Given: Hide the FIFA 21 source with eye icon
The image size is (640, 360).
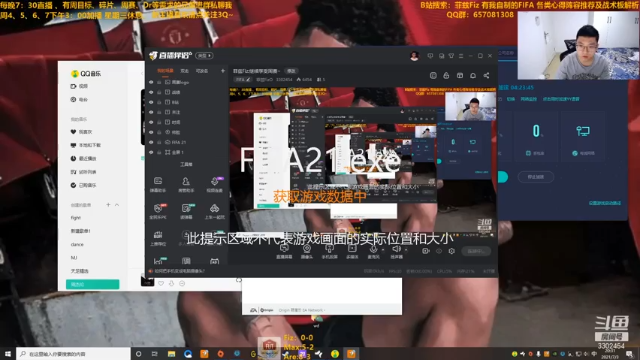Looking at the screenshot, I should (151, 142).
